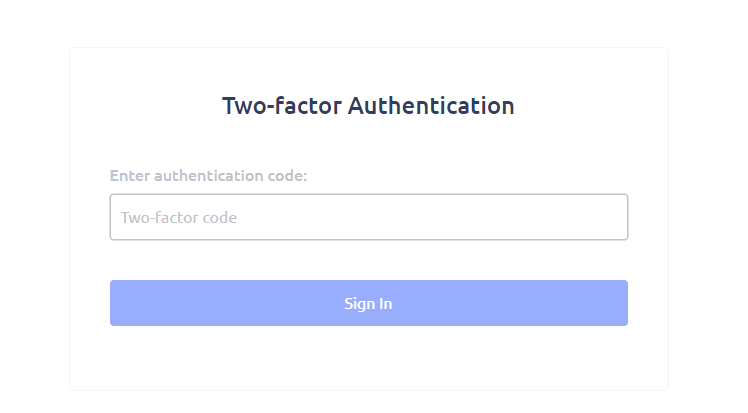Screen dimensions: 748x413
Task: Click the 'Two-factor code' placeholder text
Action: click(x=179, y=217)
